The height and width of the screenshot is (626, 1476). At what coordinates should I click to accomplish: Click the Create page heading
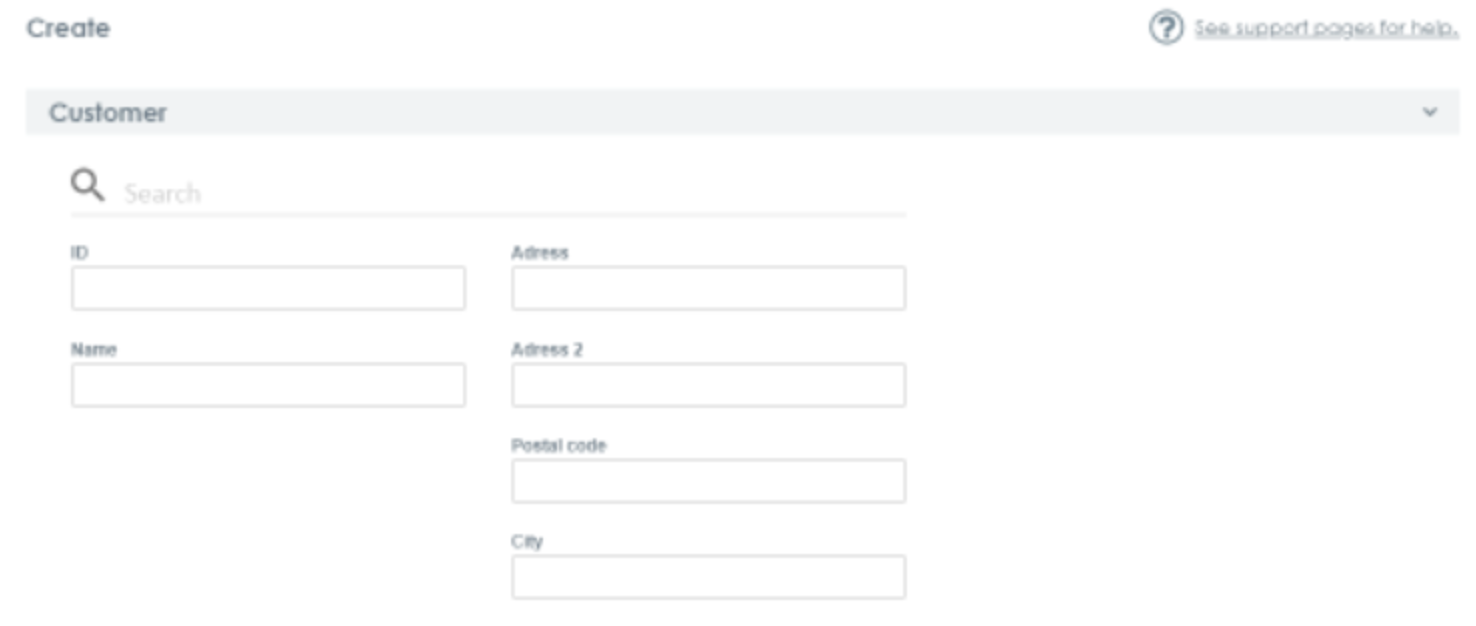point(68,28)
